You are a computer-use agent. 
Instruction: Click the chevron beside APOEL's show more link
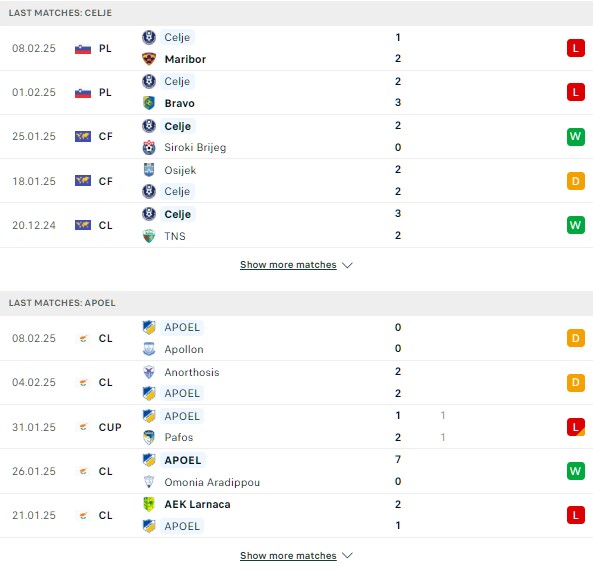point(347,555)
